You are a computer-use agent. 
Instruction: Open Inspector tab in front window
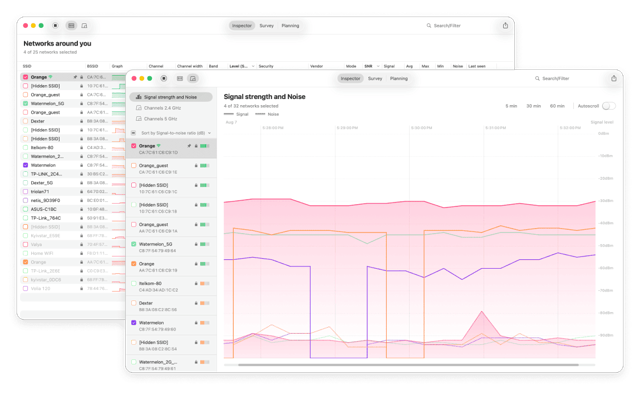point(350,78)
